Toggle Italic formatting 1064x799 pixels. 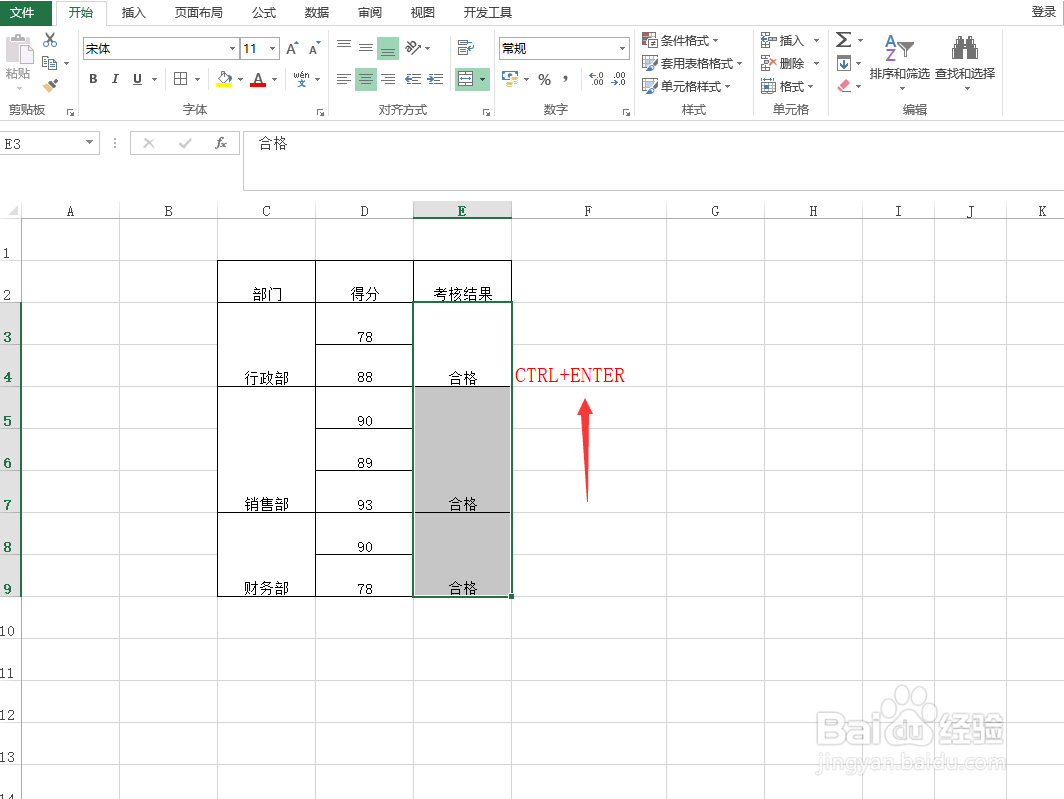point(115,79)
